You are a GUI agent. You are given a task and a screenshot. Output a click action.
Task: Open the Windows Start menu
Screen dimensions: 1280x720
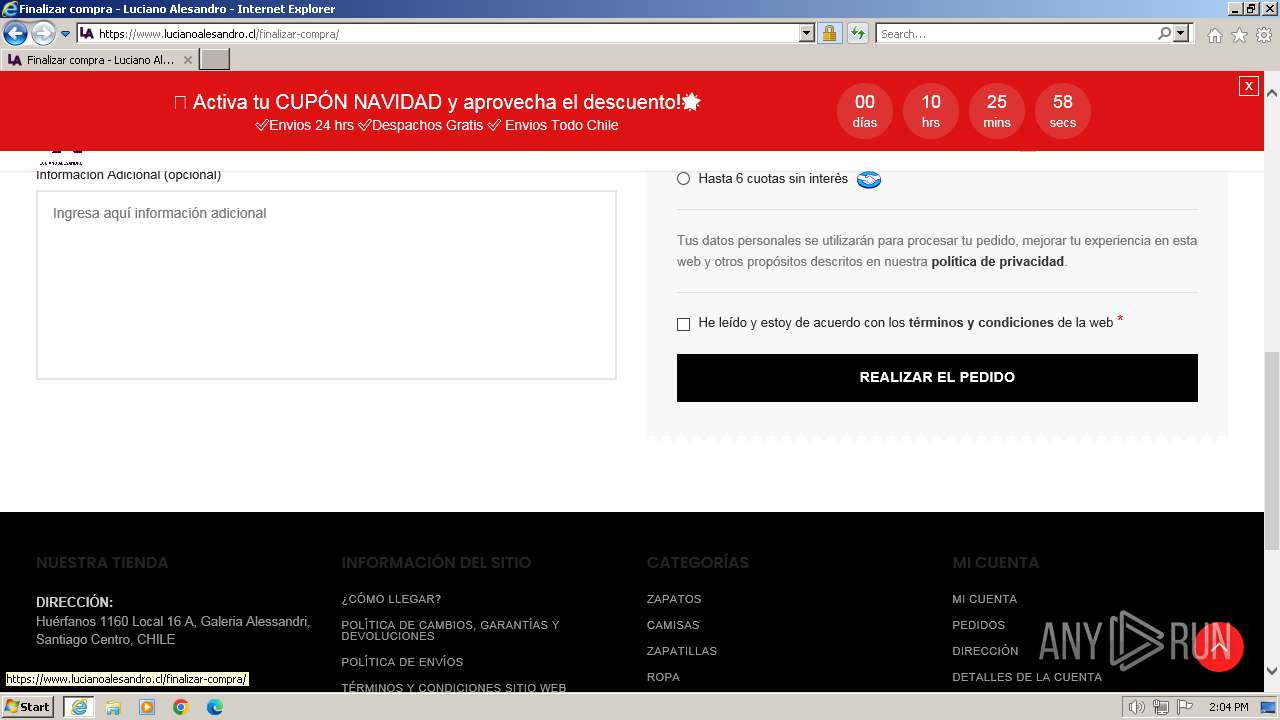coord(27,707)
